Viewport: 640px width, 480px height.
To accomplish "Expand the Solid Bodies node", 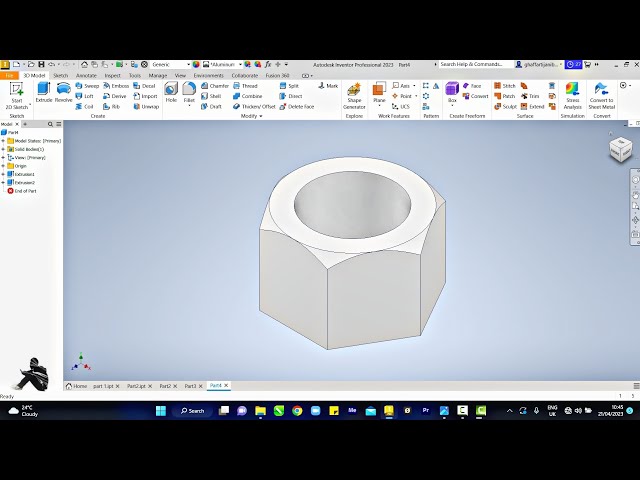I will tap(3, 149).
